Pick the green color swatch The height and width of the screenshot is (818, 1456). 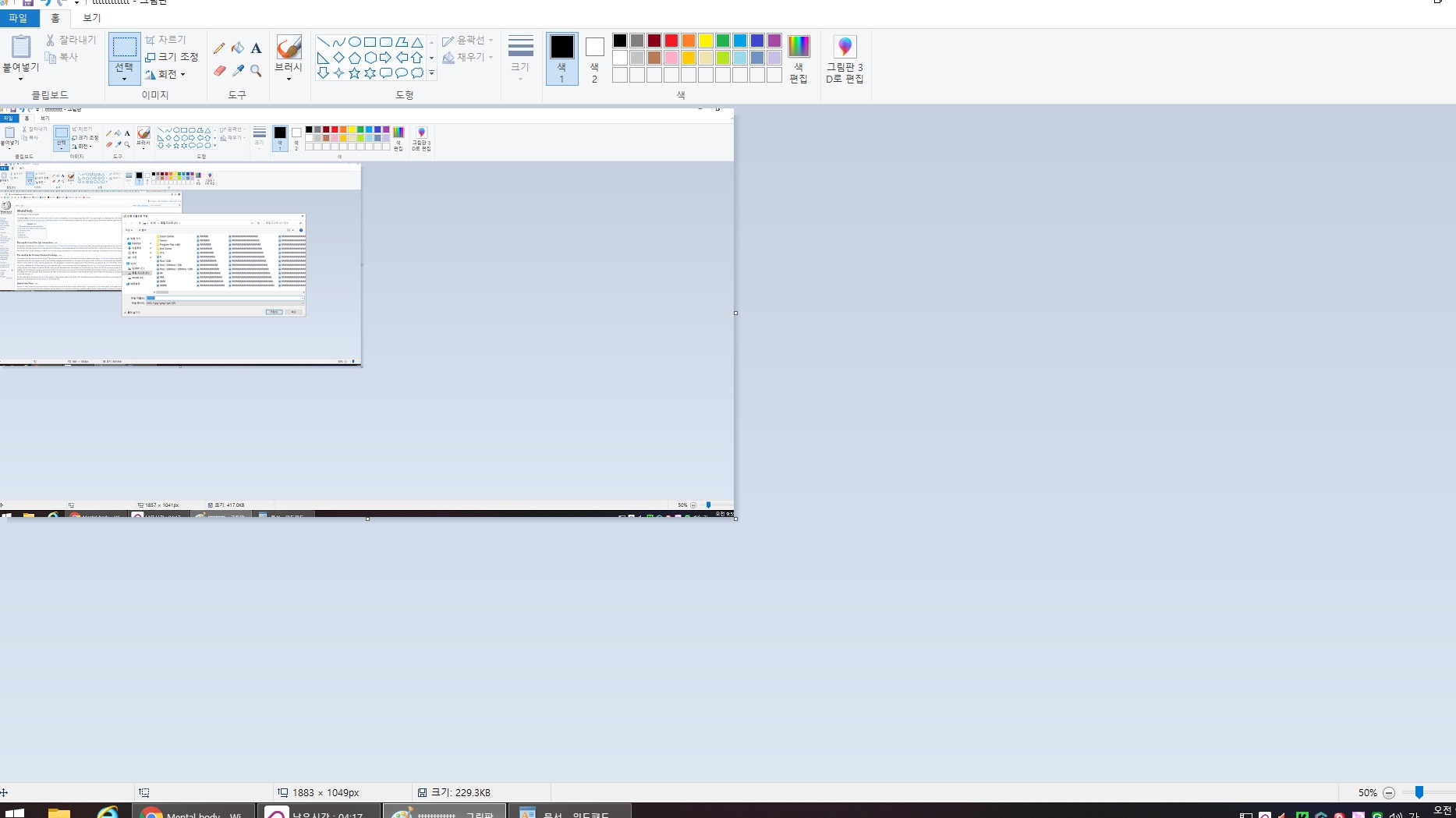pos(723,41)
